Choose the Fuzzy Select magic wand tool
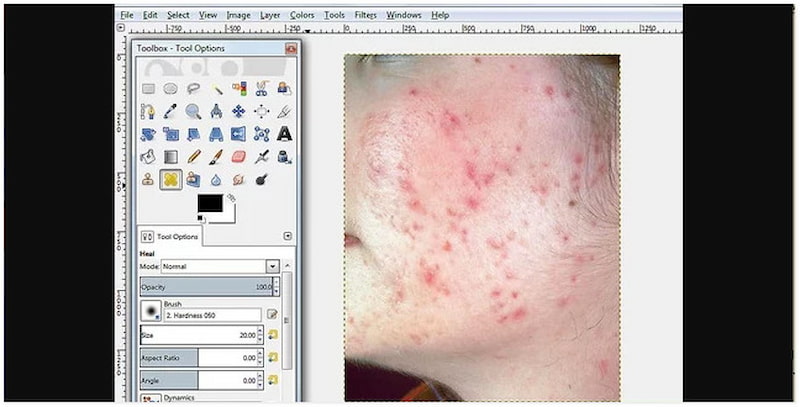The width and height of the screenshot is (800, 407). click(216, 89)
